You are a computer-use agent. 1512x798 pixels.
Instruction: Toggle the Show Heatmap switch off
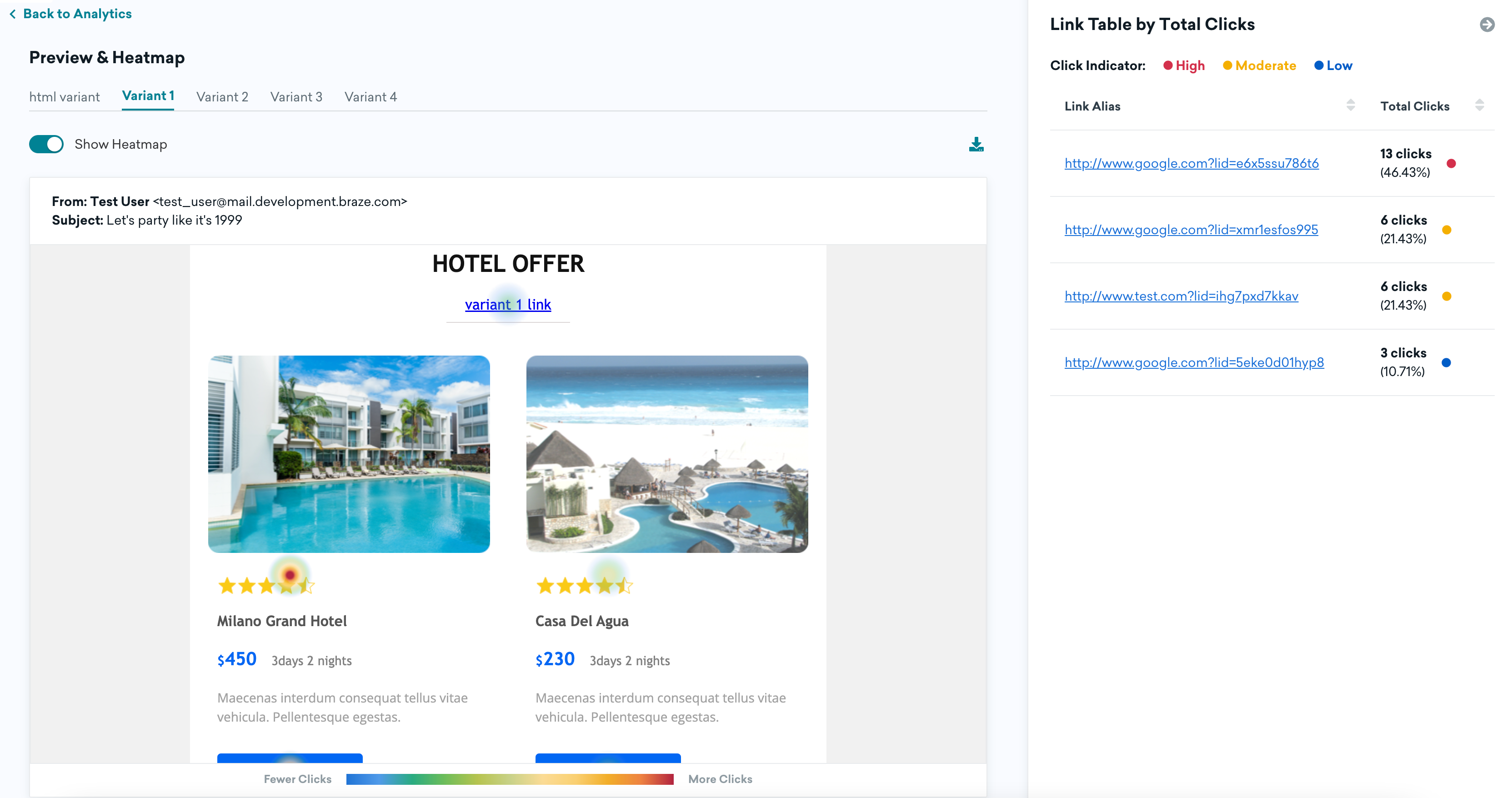(46, 144)
